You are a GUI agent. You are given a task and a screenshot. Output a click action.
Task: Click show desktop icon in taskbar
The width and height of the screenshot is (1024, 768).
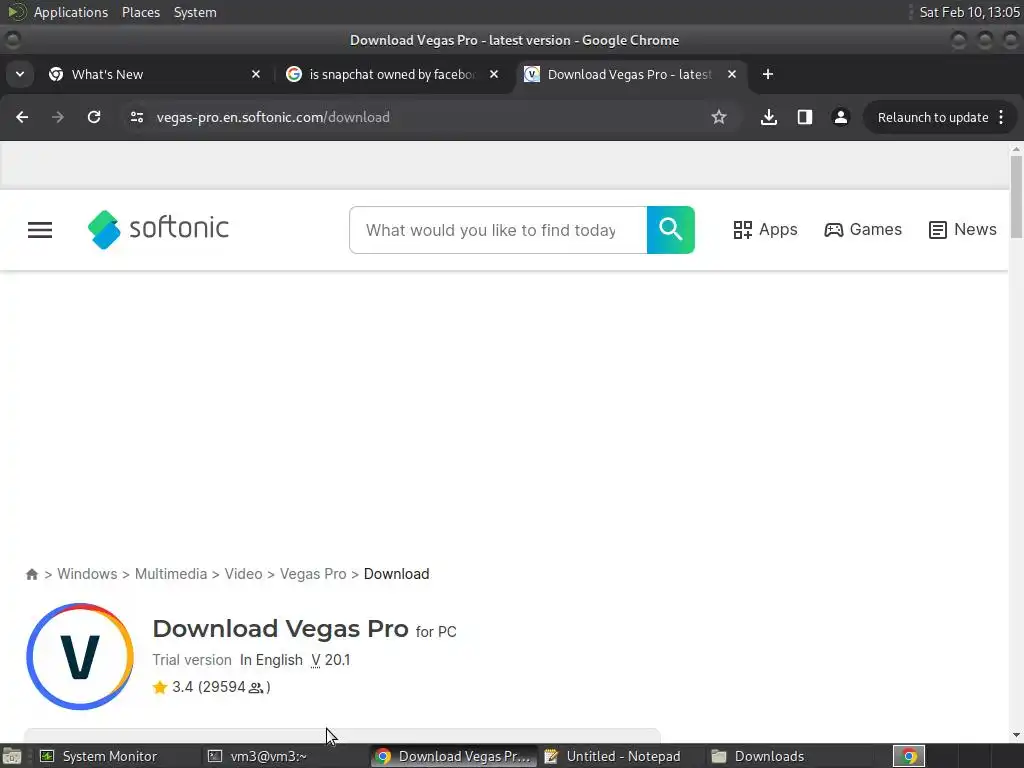[x=12, y=756]
